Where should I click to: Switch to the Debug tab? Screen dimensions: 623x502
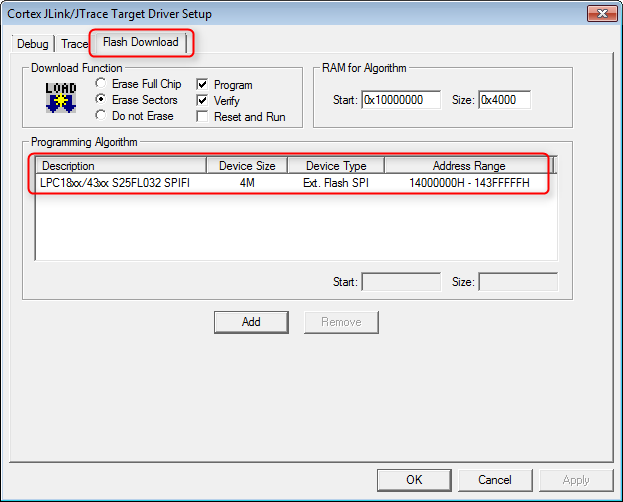[x=32, y=44]
